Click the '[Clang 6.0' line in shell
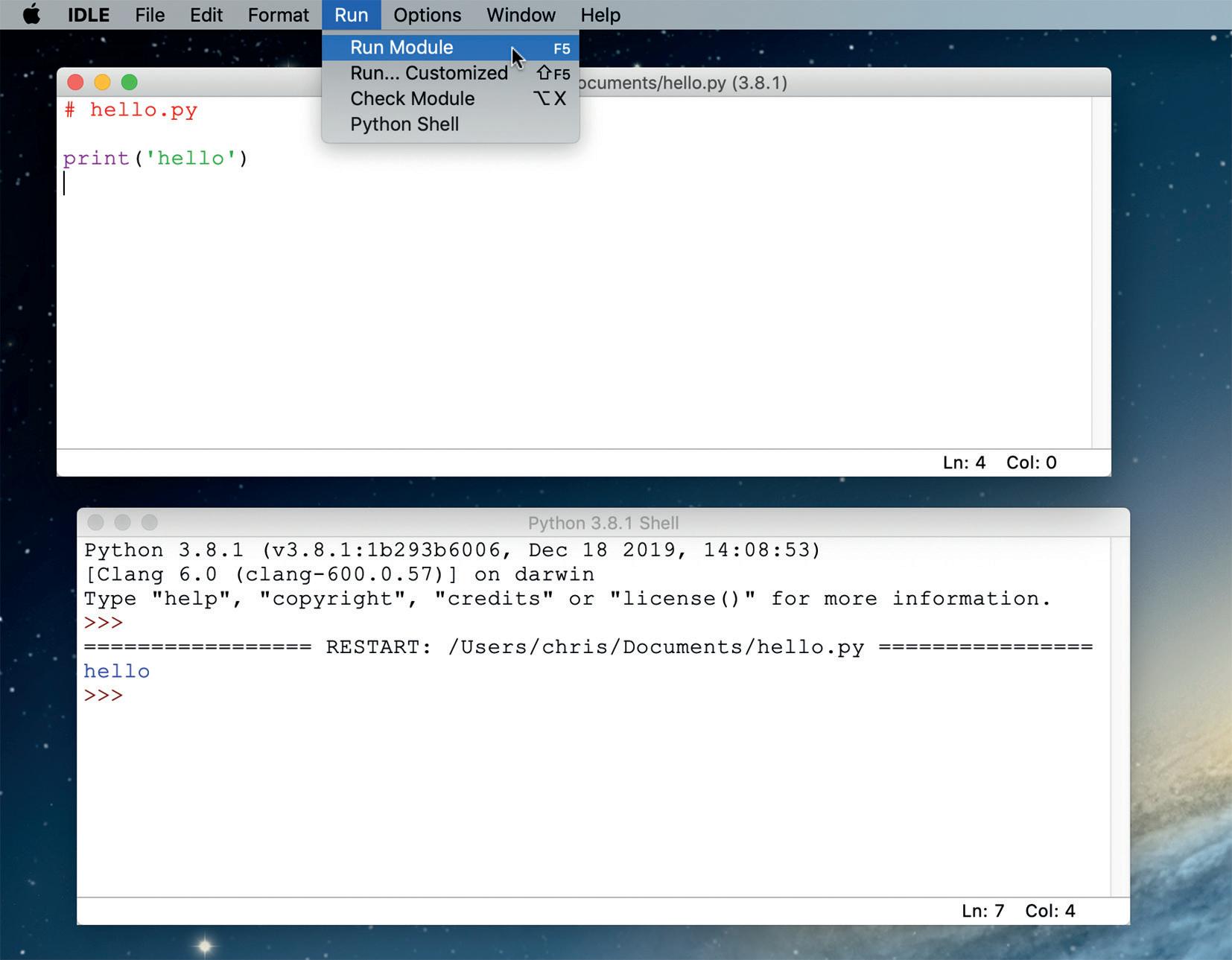 (x=339, y=575)
